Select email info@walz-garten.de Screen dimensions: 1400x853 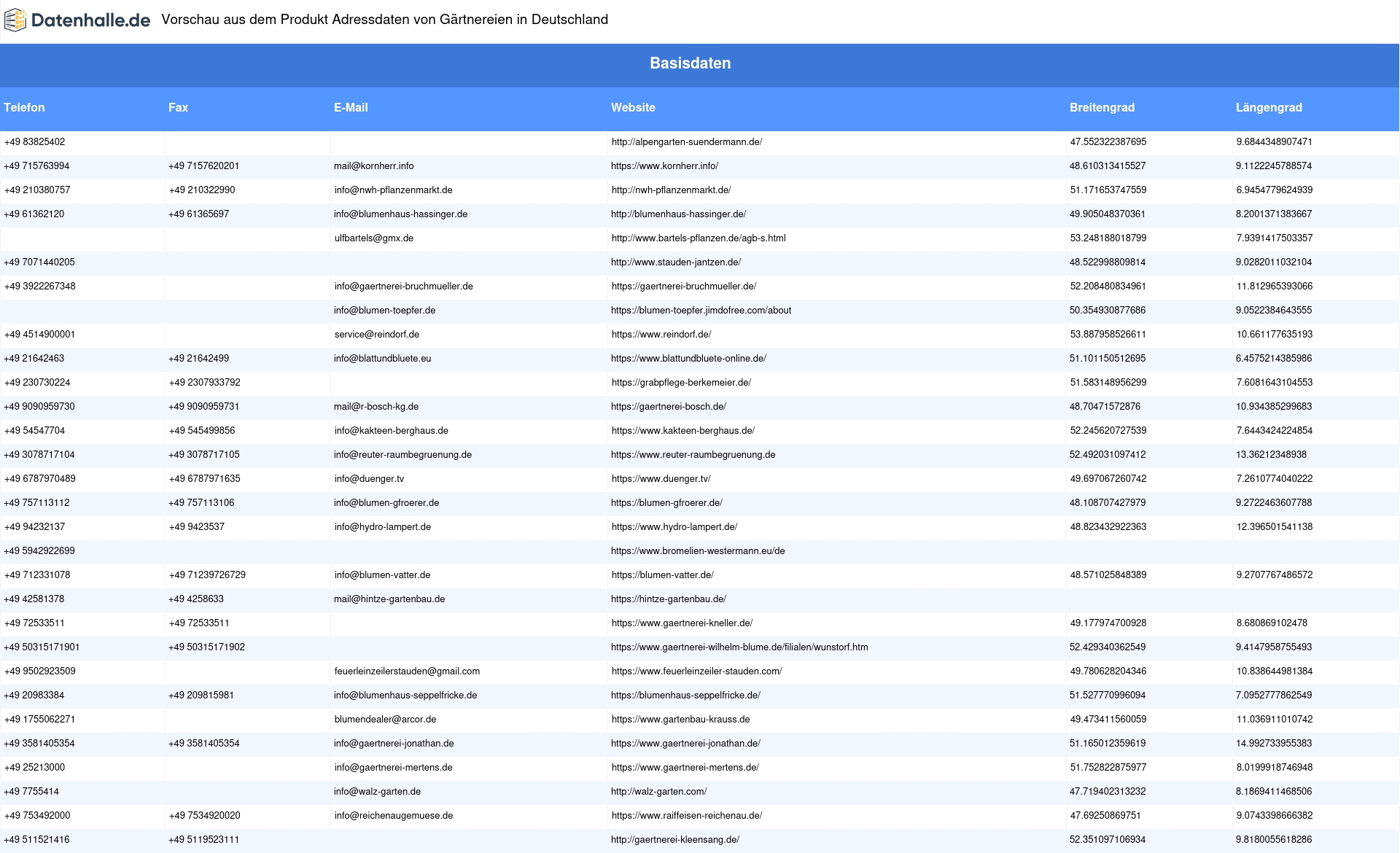point(377,792)
